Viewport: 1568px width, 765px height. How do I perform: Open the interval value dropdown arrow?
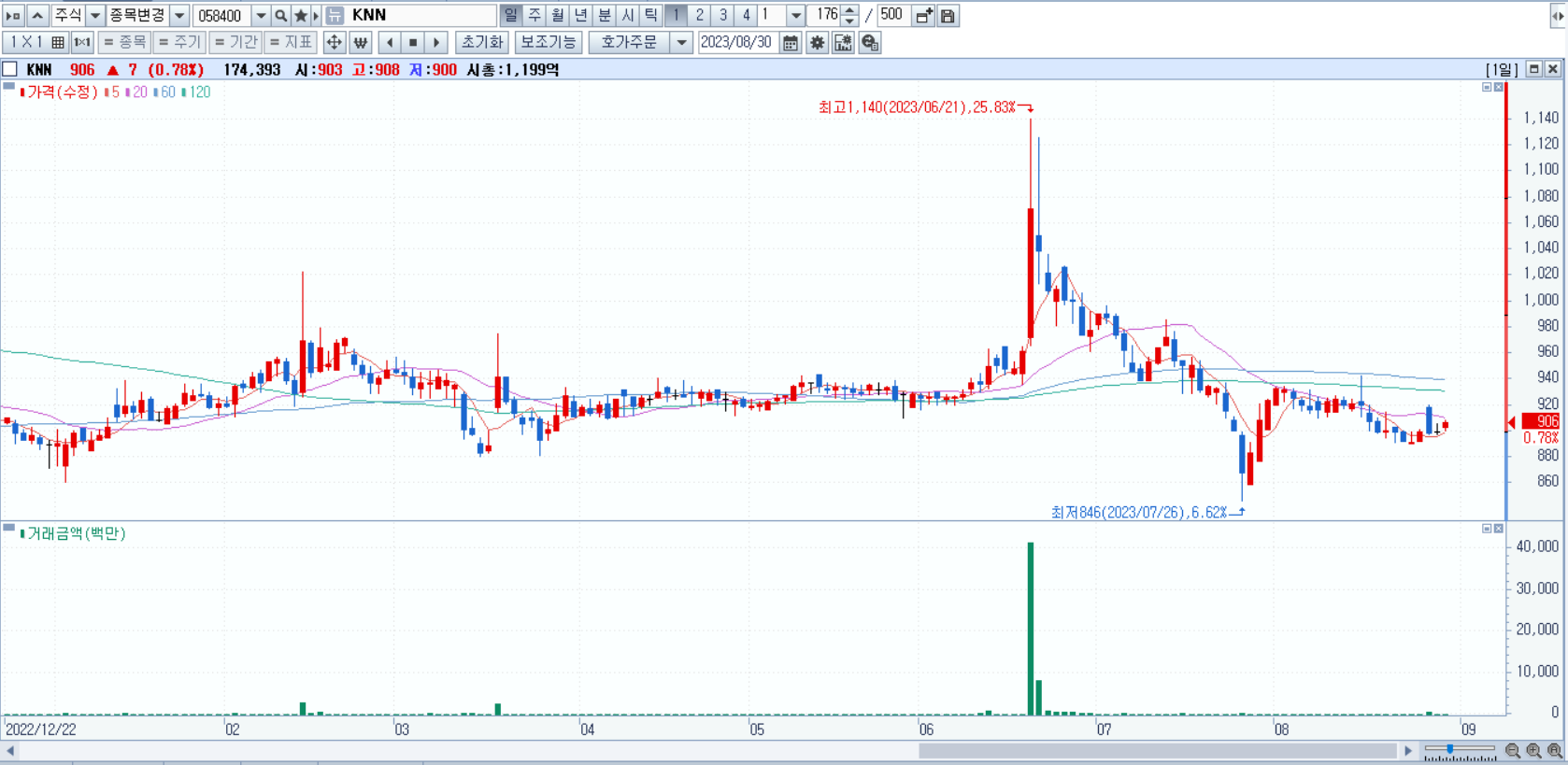click(x=795, y=16)
